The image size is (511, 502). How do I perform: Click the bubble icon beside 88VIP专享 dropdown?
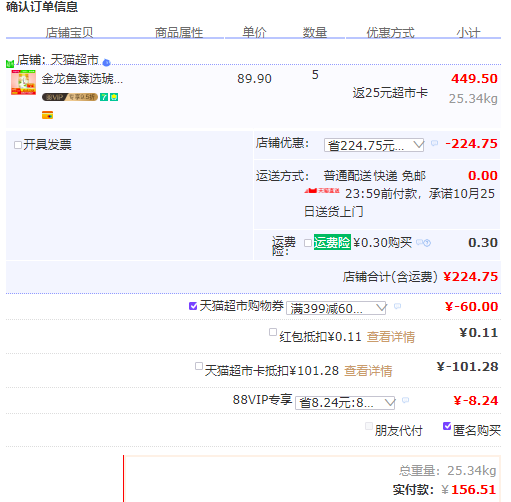[x=405, y=400]
